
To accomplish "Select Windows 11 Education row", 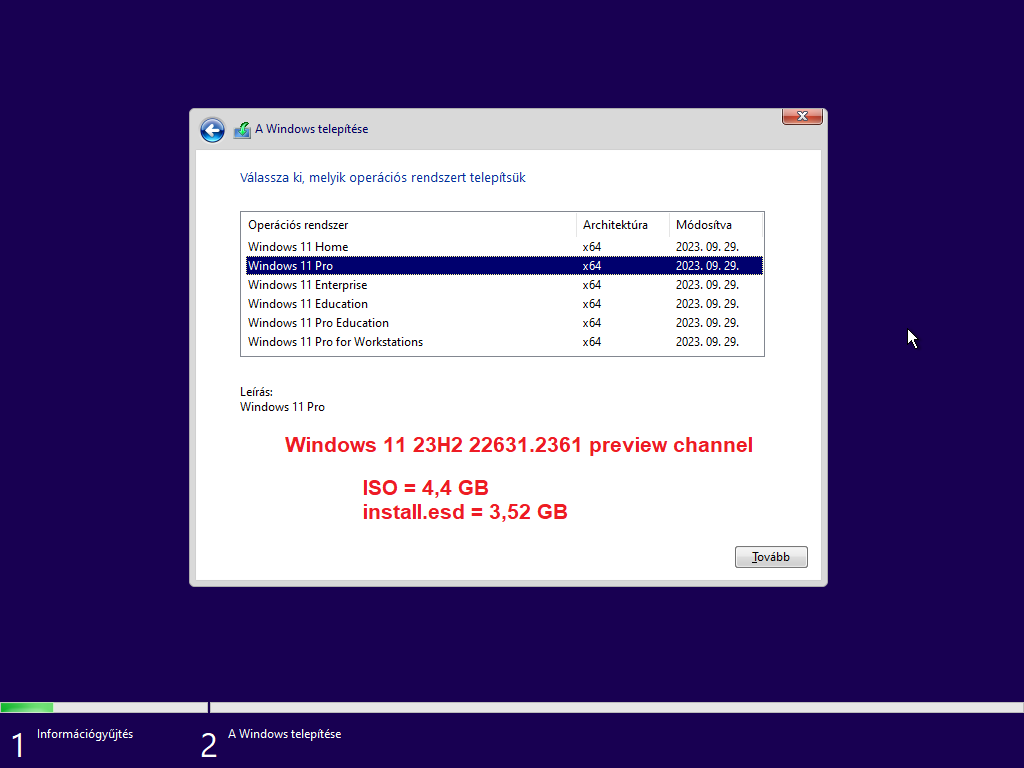I will (504, 304).
